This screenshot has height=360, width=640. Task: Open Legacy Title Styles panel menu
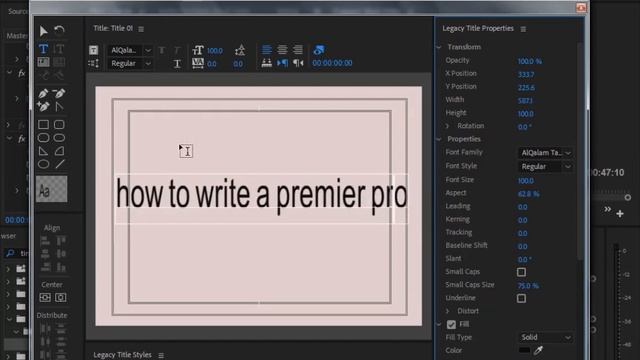click(x=161, y=356)
